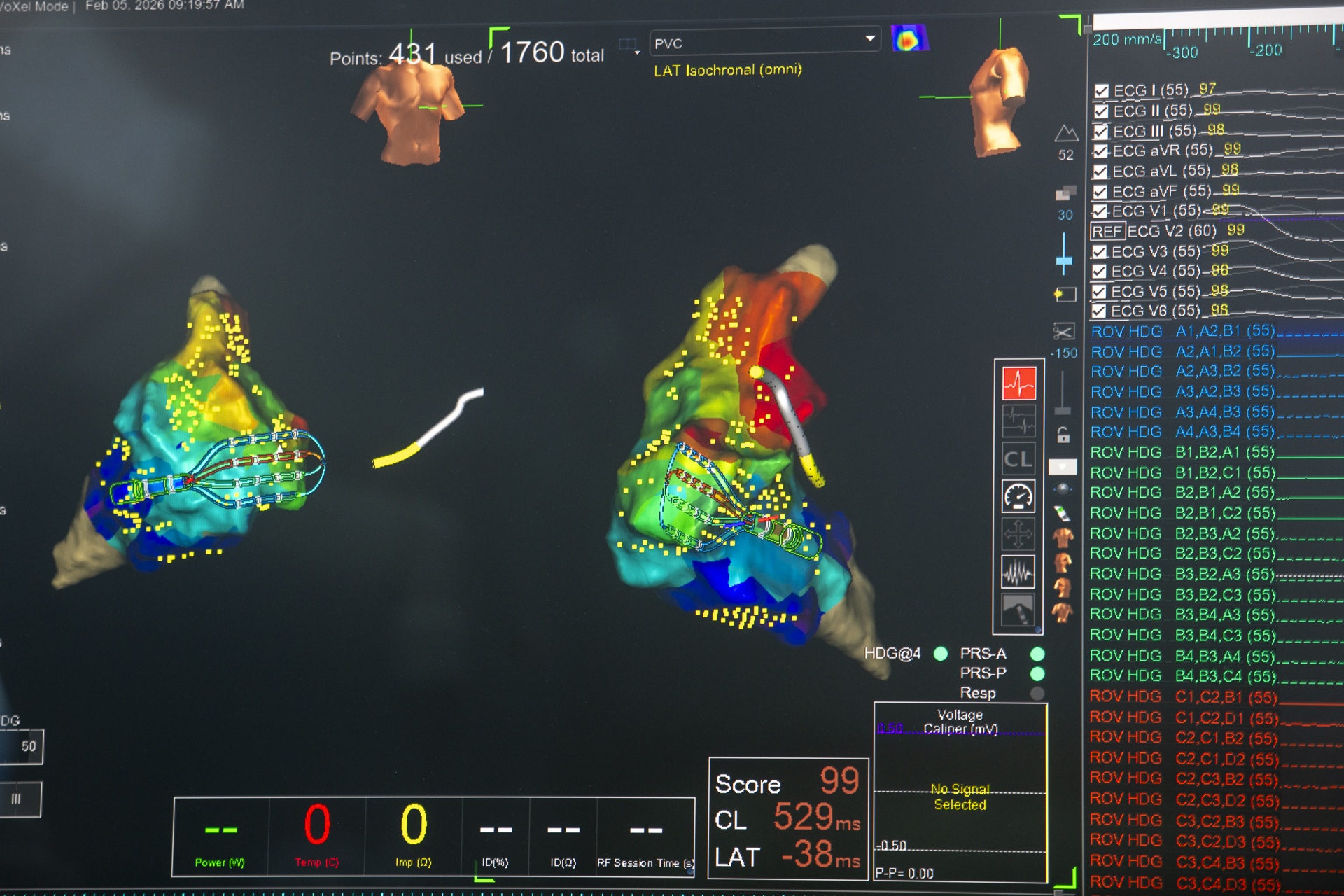Select ROV HDG A1,A2,B1 channel row
The height and width of the screenshot is (896, 1344).
[x=1183, y=331]
